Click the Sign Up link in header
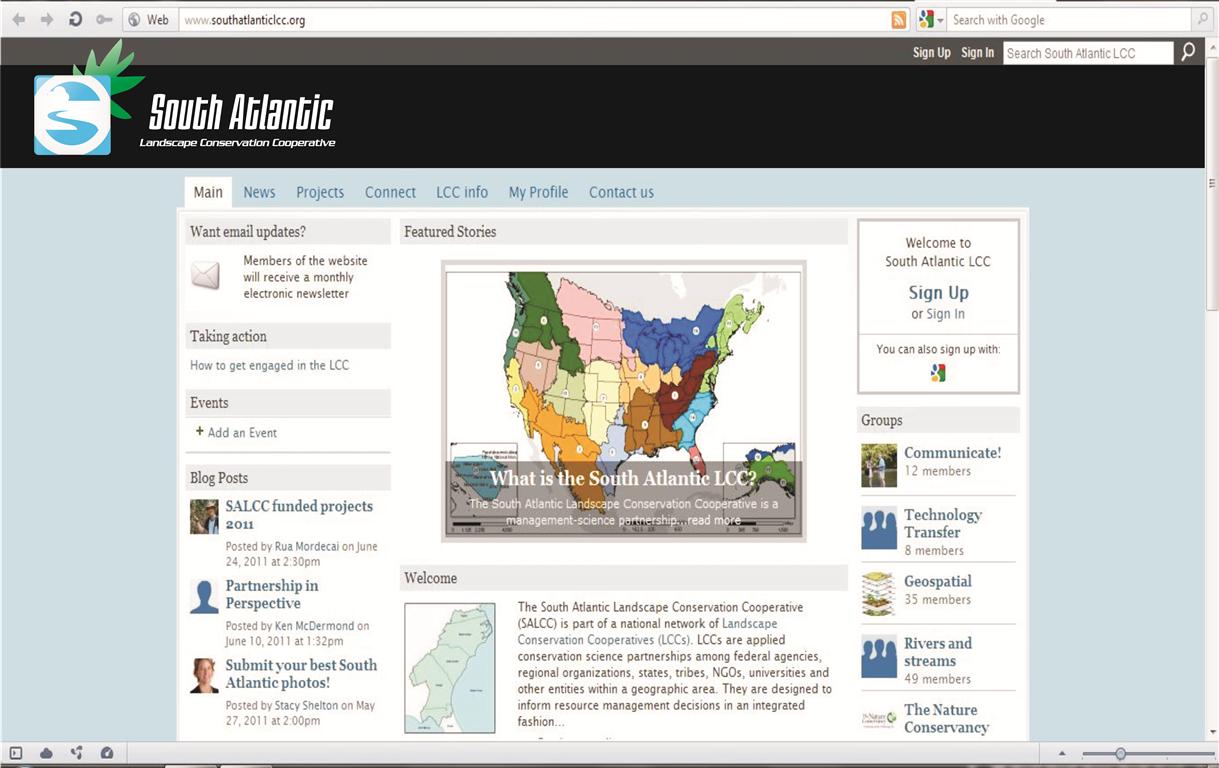The image size is (1219, 768). tap(931, 53)
